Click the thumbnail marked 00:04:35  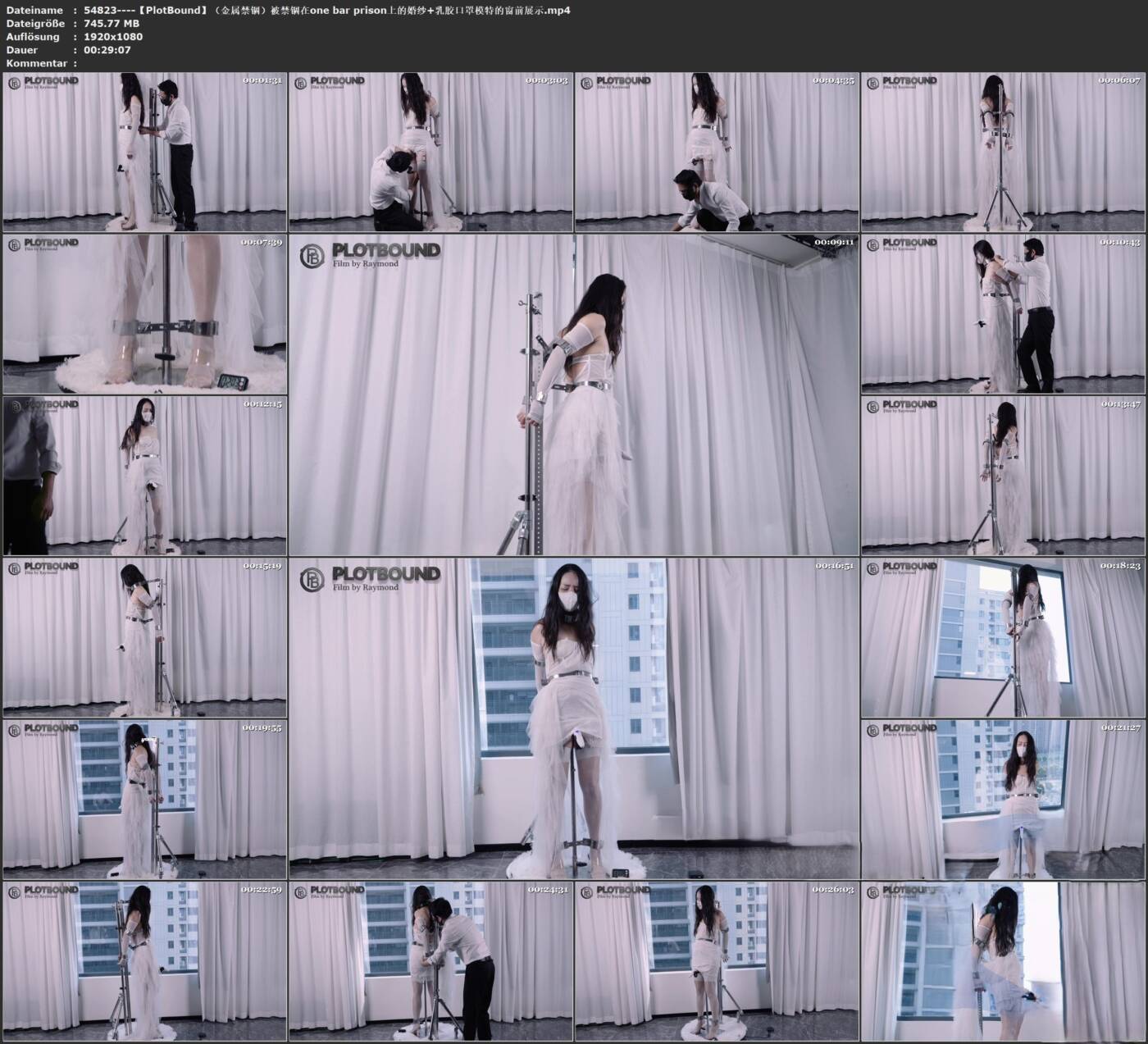click(x=717, y=151)
